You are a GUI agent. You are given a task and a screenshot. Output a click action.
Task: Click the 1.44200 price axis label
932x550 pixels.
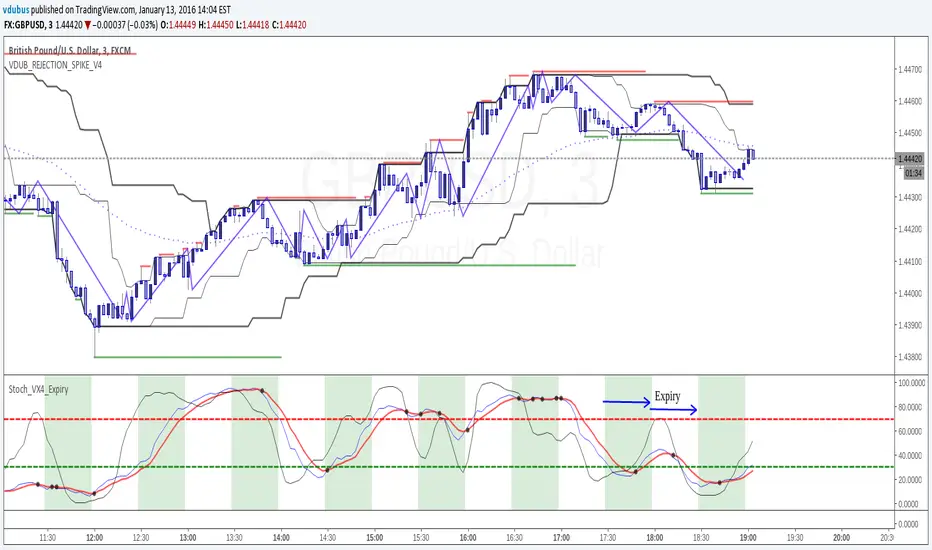(910, 230)
